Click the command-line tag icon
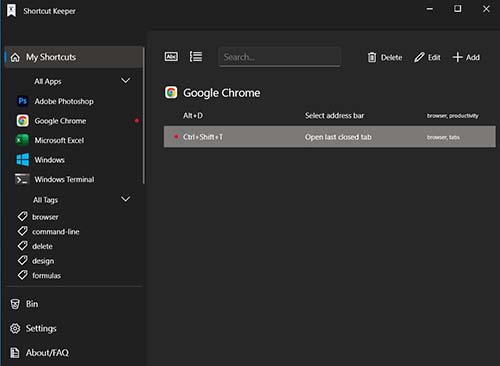The height and width of the screenshot is (366, 500). pos(22,231)
